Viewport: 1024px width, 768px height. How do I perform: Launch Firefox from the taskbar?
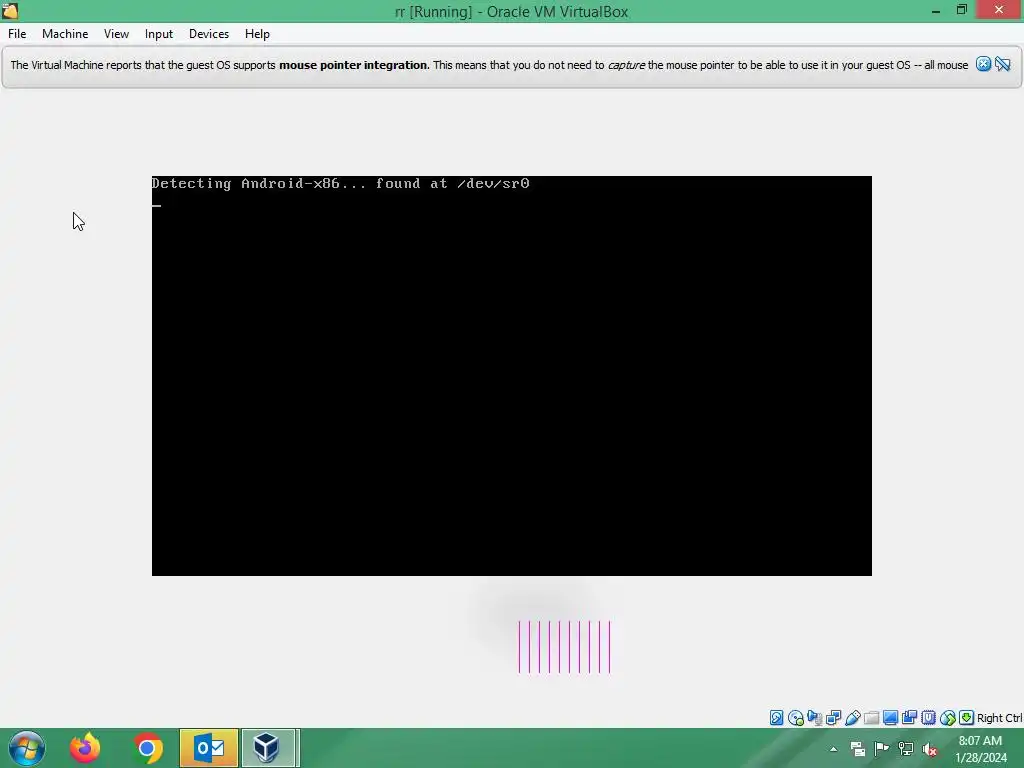tap(85, 748)
